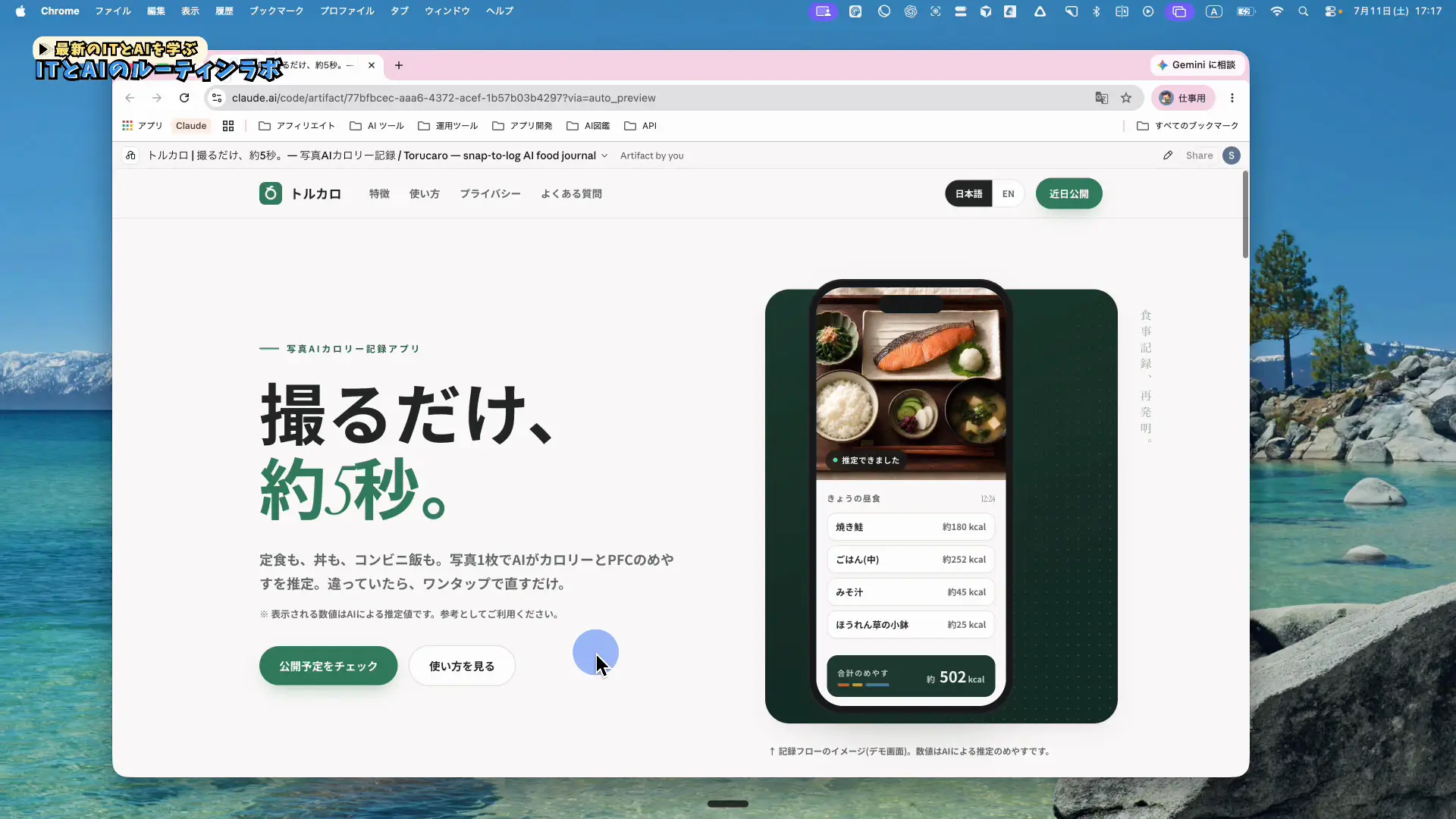The width and height of the screenshot is (1456, 819).
Task: Click the ほうれん草の小鉢 row
Action: pyautogui.click(x=911, y=625)
